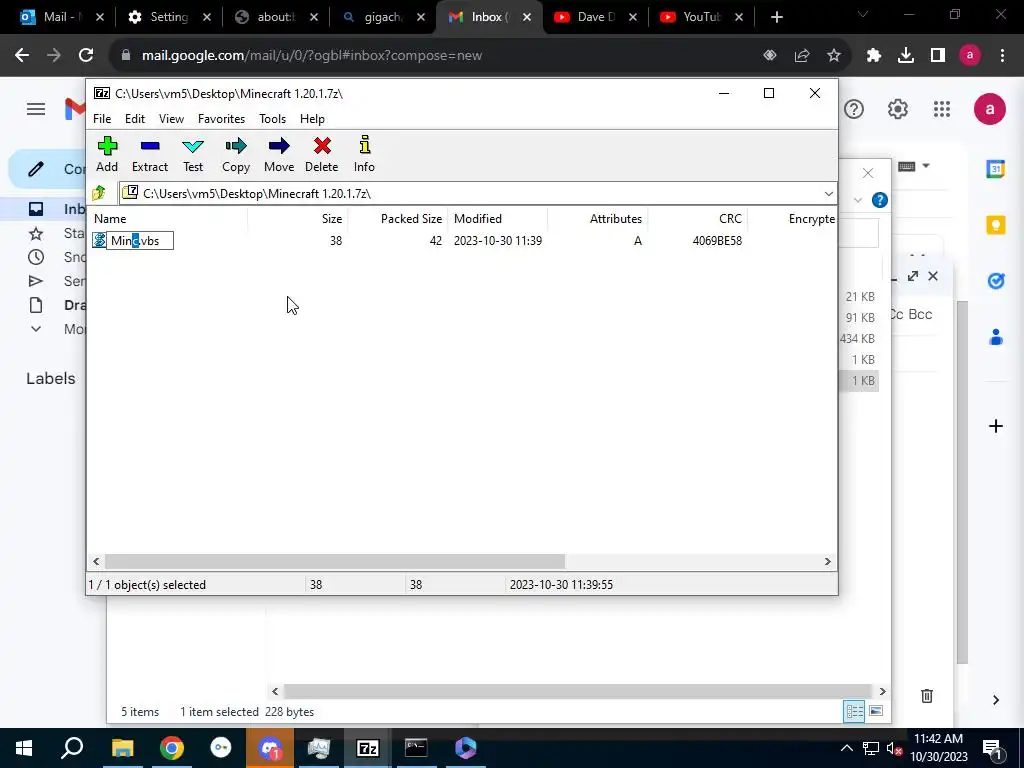Click the Extract toolbar icon
The height and width of the screenshot is (768, 1024).
click(x=150, y=154)
